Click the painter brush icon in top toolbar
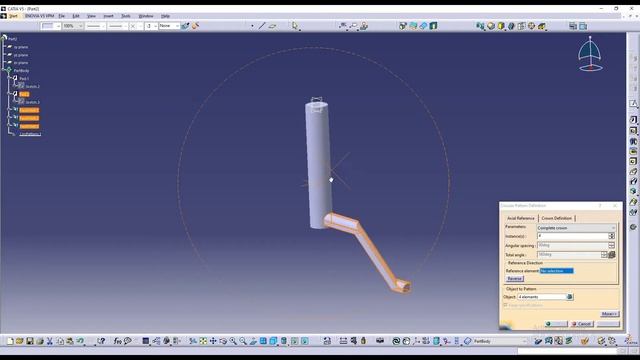 (185, 26)
